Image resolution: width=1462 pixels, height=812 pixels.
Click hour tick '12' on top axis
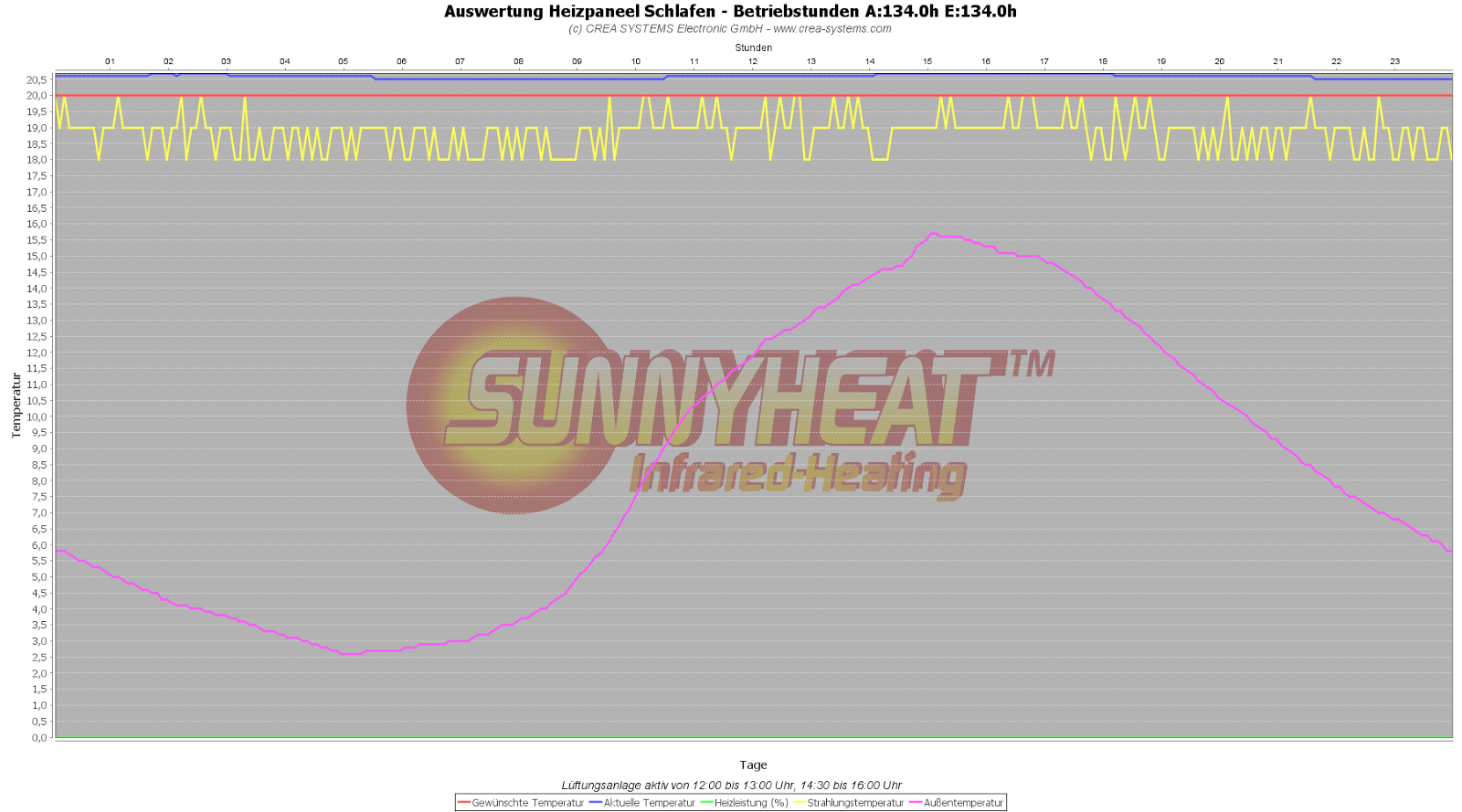pyautogui.click(x=752, y=61)
